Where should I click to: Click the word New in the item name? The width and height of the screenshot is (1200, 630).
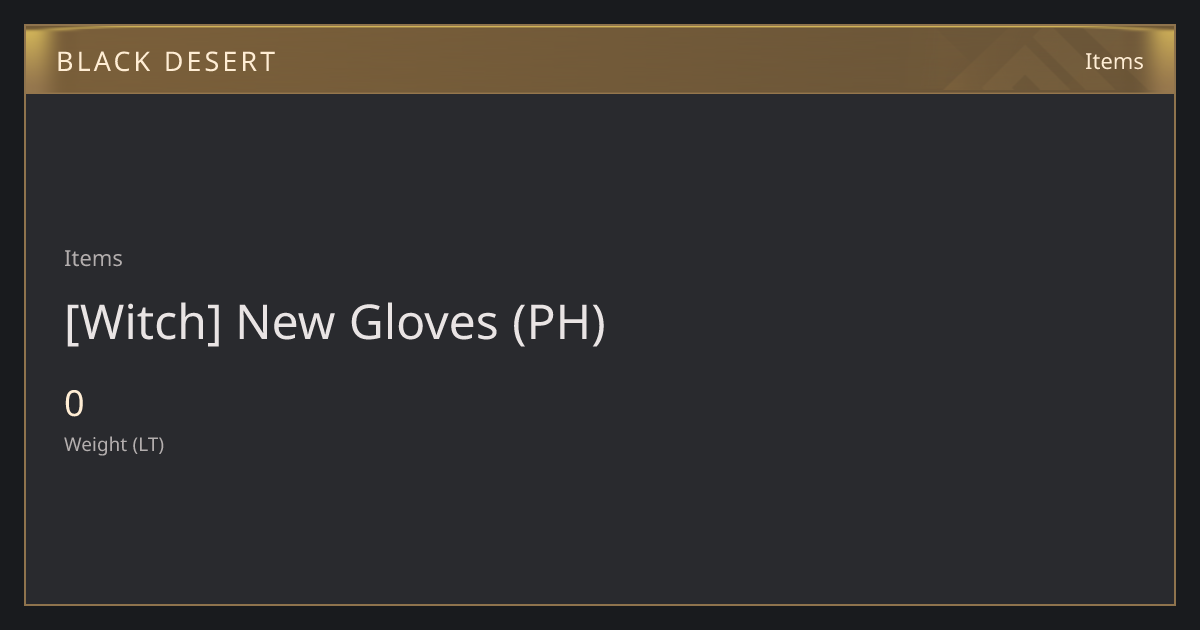click(x=285, y=323)
